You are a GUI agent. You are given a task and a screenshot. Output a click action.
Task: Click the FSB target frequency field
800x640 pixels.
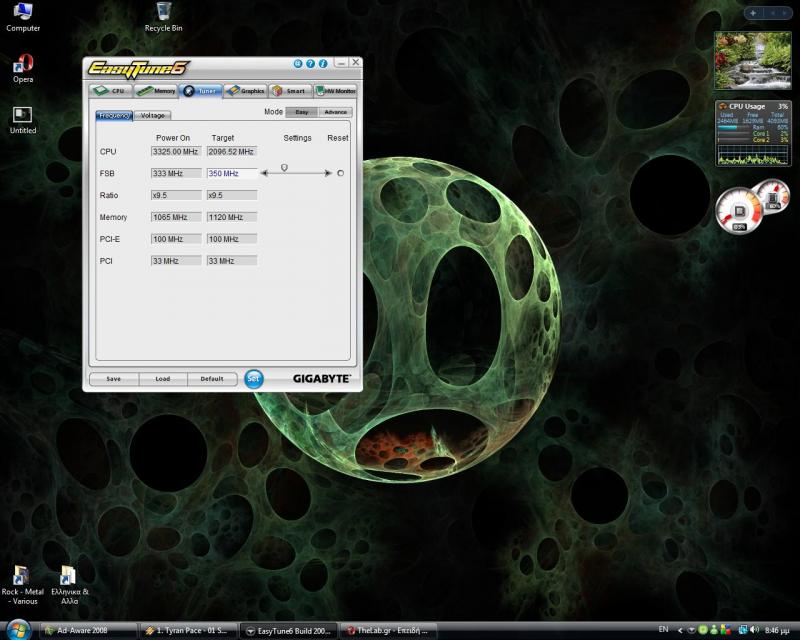(x=231, y=173)
